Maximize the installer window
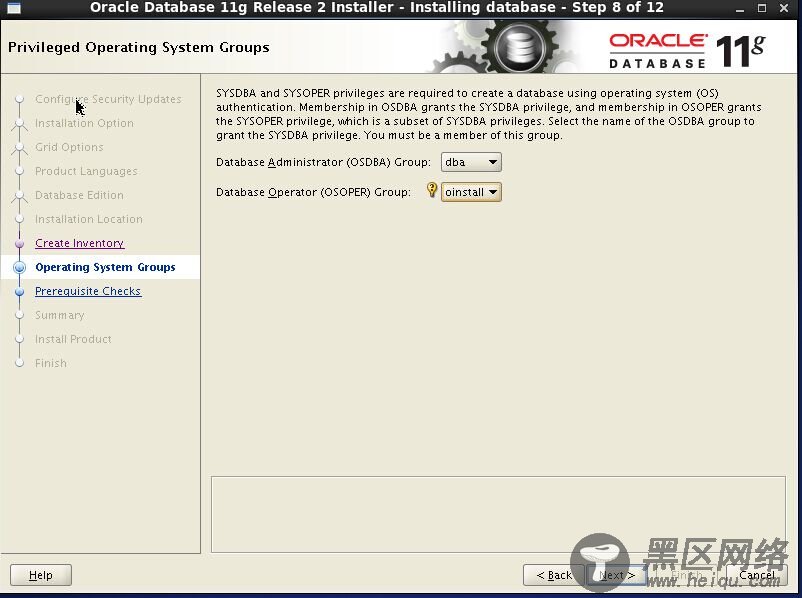The height and width of the screenshot is (598, 802). click(762, 8)
